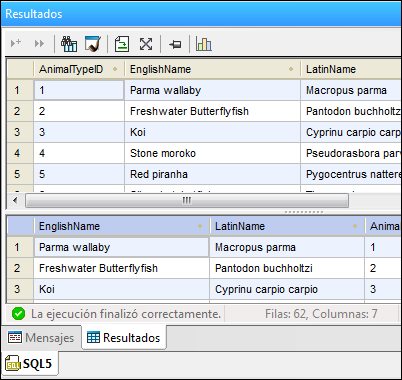Screen dimensions: 402x380
Task: Click the EnglishName column header in the lower grid
Action: [122, 226]
